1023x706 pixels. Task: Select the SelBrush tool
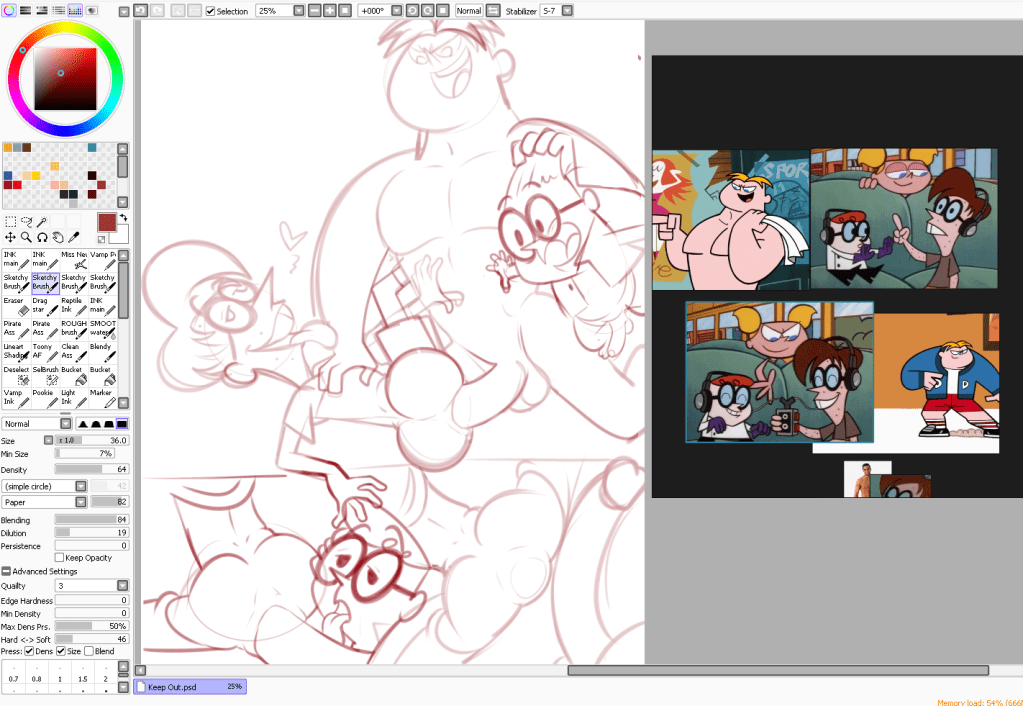[44, 373]
